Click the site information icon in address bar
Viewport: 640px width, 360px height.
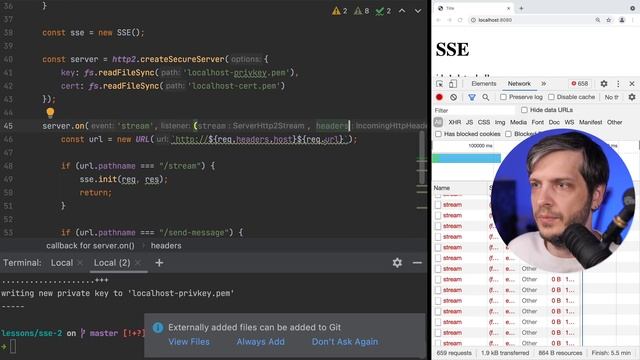coord(473,20)
